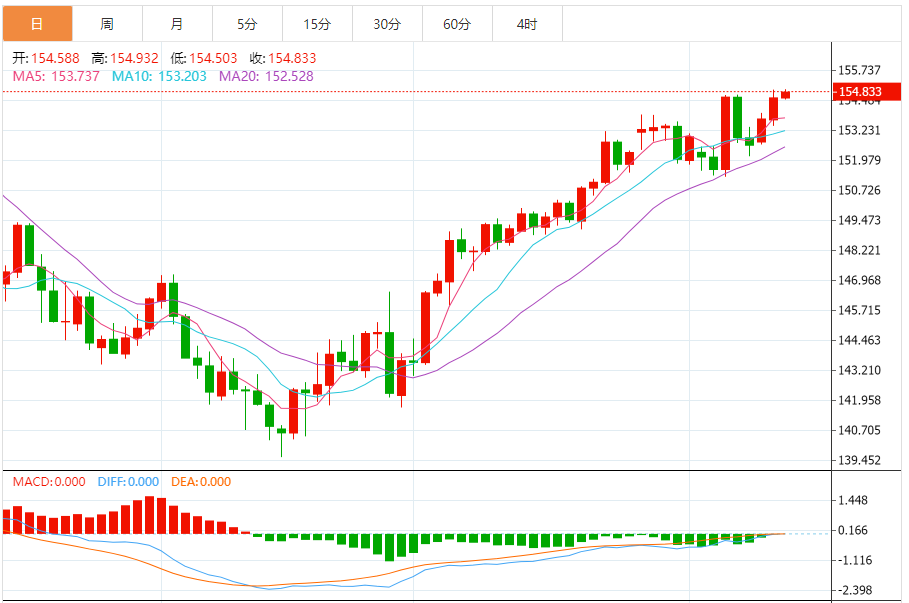Click the 收 closing price value
Viewport: 909px width, 603px height.
click(291, 59)
